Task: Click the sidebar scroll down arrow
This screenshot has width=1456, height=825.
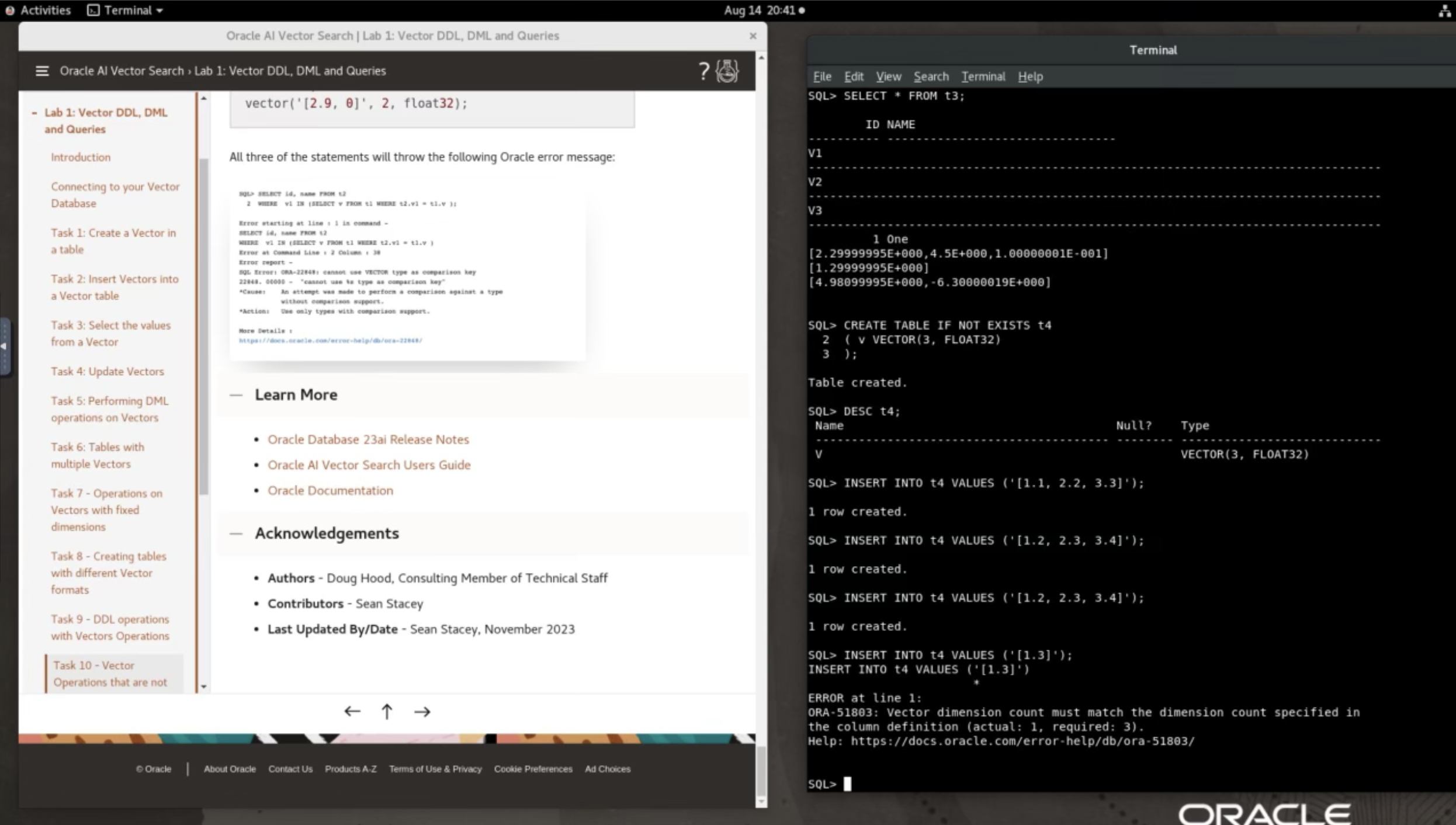Action: [203, 687]
